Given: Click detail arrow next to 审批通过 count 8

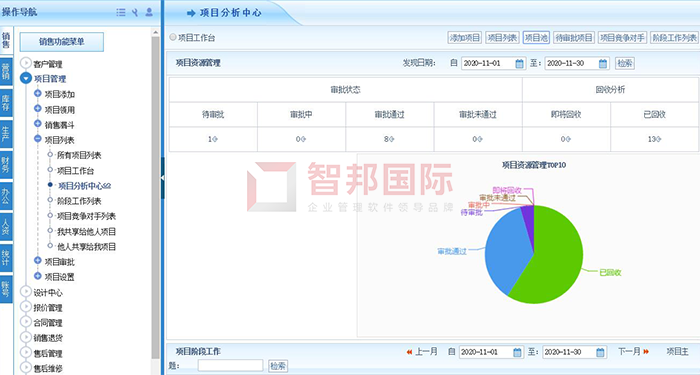Looking at the screenshot, I should coord(392,139).
